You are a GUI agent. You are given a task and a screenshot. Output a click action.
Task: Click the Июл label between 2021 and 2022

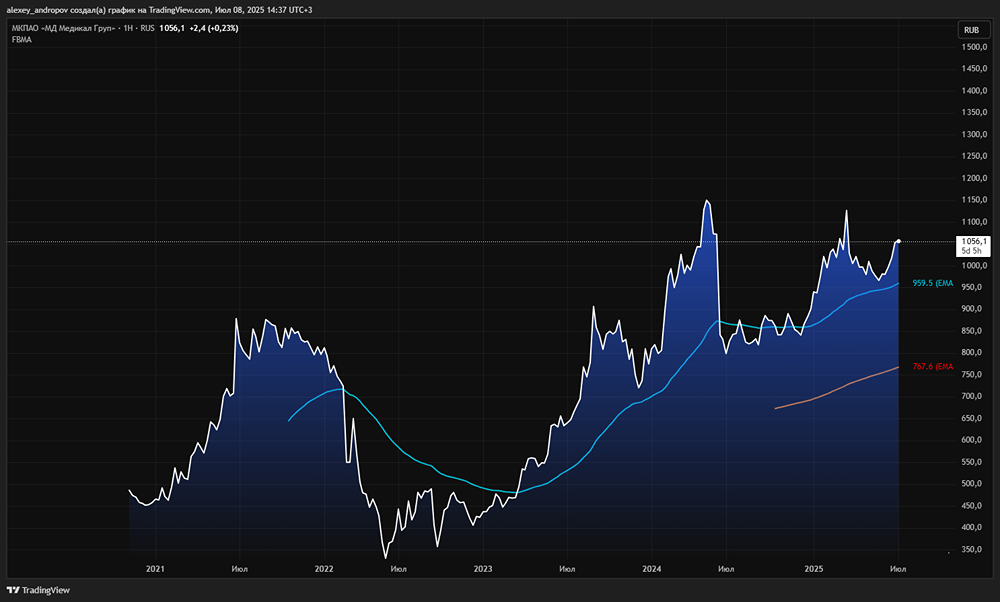(240, 569)
